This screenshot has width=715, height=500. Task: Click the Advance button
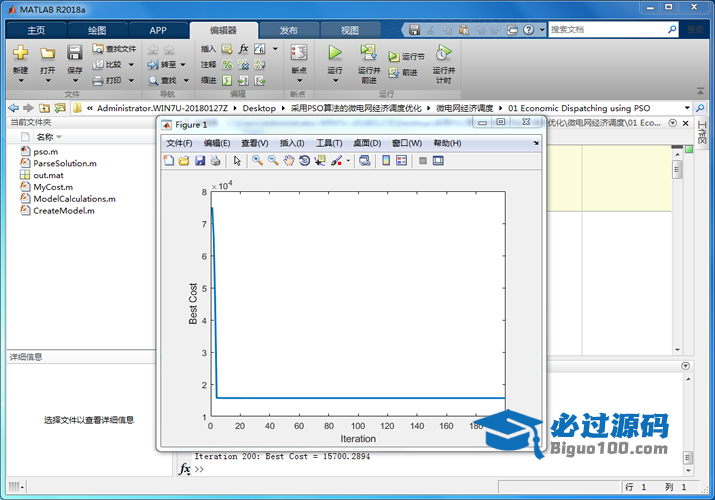(403, 72)
